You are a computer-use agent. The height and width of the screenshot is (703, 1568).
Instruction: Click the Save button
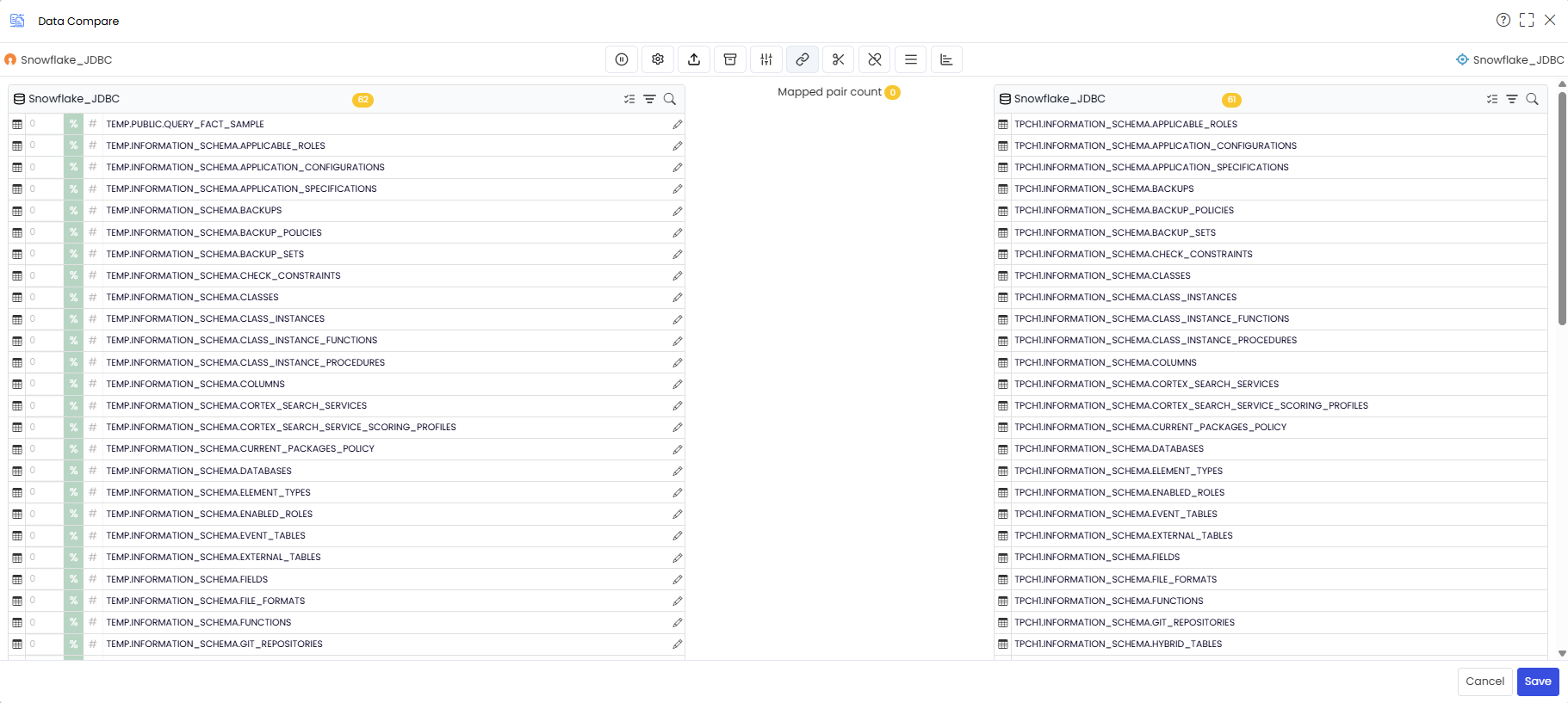click(x=1538, y=681)
